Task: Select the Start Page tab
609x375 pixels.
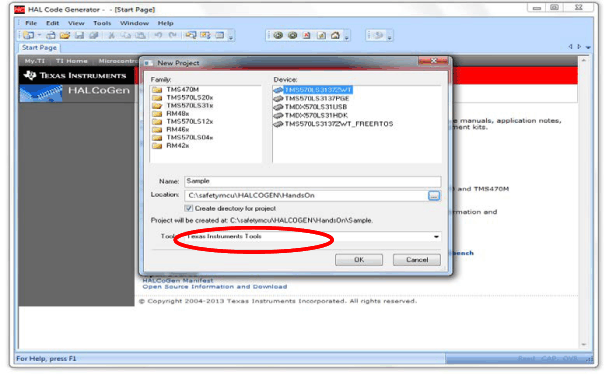Action: [x=39, y=48]
